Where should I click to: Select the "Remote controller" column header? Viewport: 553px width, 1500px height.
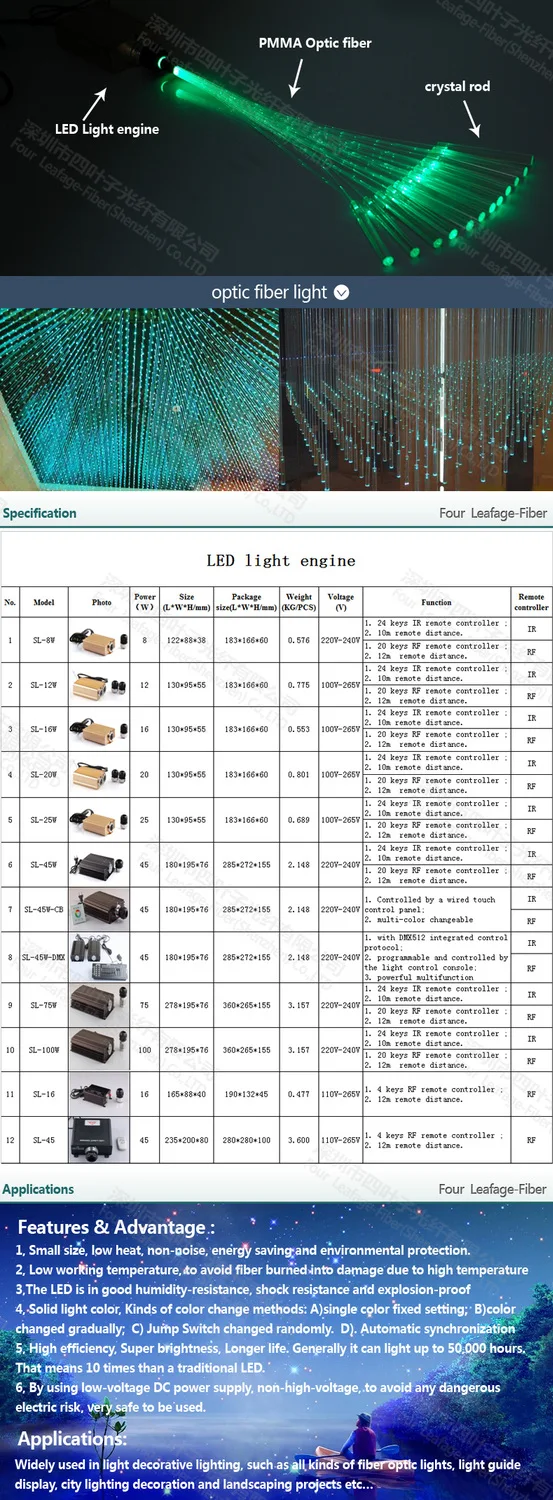pyautogui.click(x=531, y=602)
